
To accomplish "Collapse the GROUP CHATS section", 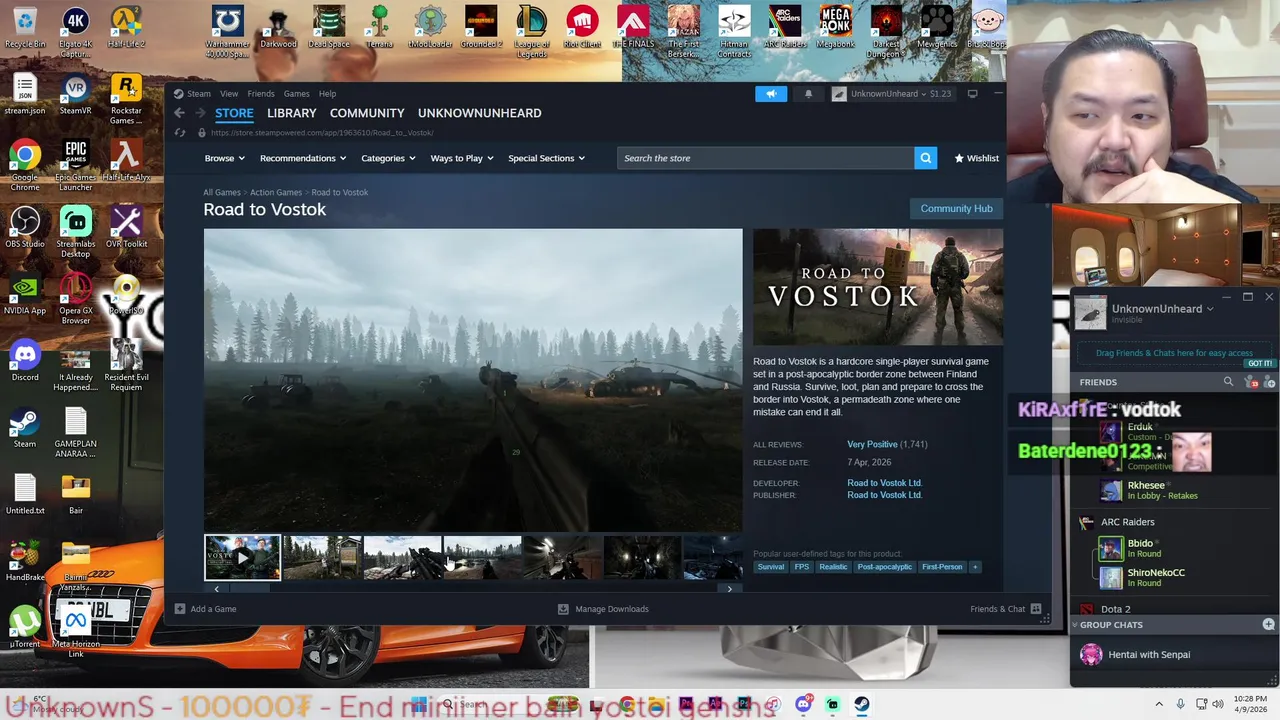I will coord(1075,625).
